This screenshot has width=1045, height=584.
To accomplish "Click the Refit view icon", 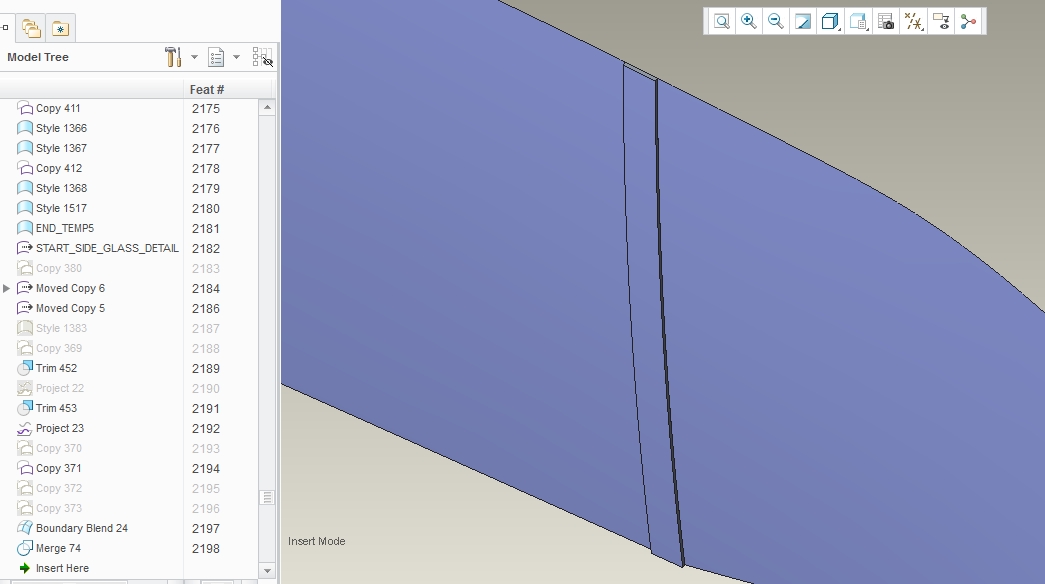I will tap(722, 21).
